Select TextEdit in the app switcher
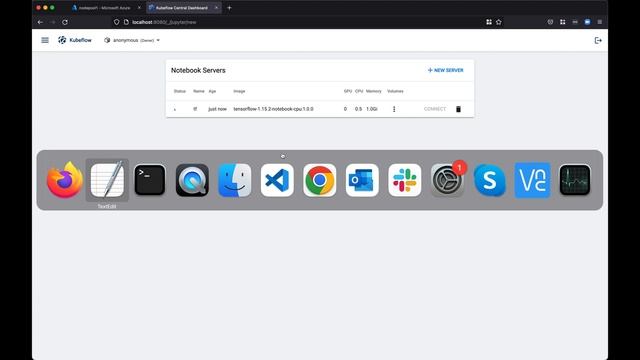 (x=107, y=180)
